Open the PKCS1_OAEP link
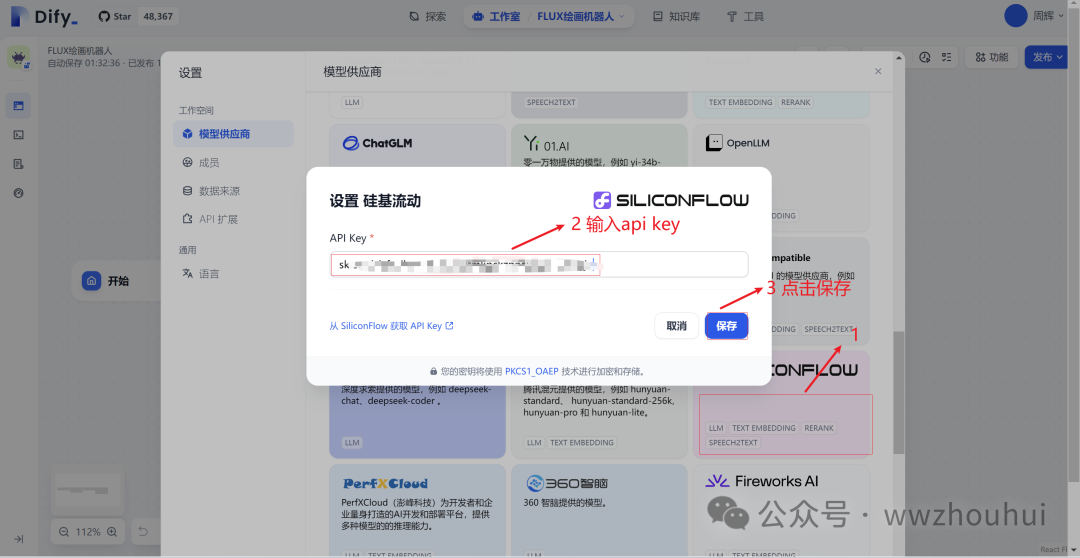This screenshot has width=1080, height=558. coord(532,371)
